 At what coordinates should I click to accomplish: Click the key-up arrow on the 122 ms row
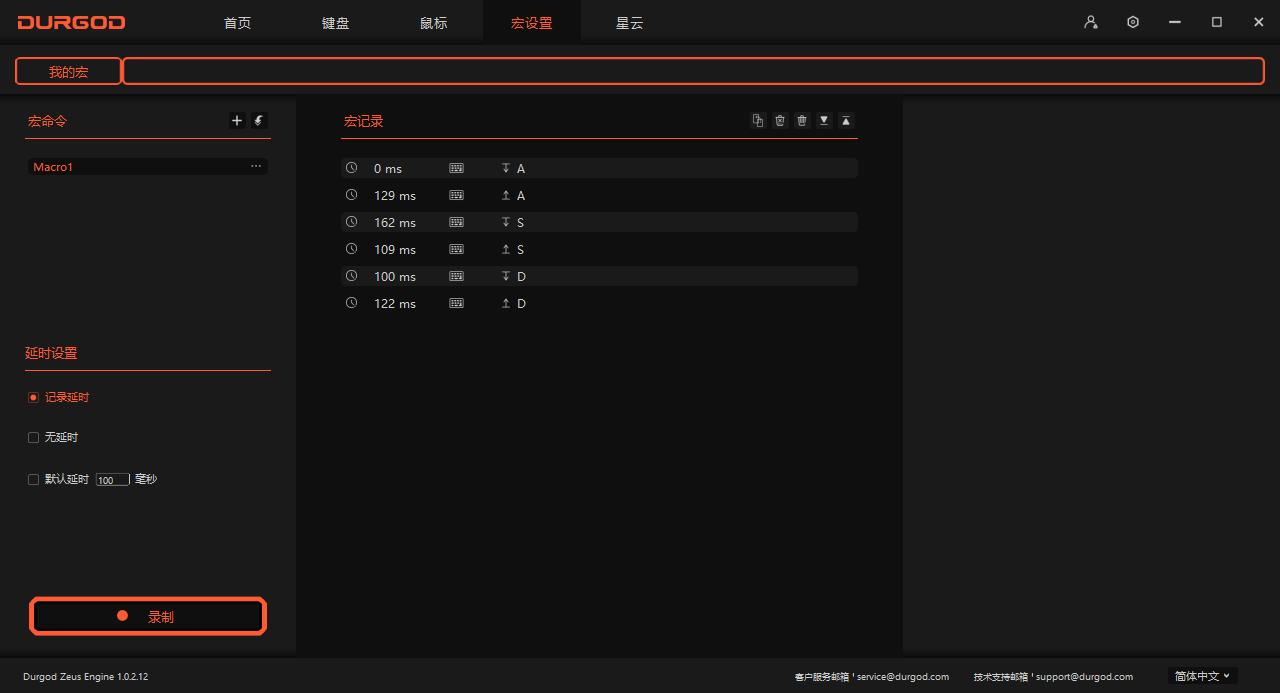pos(506,303)
